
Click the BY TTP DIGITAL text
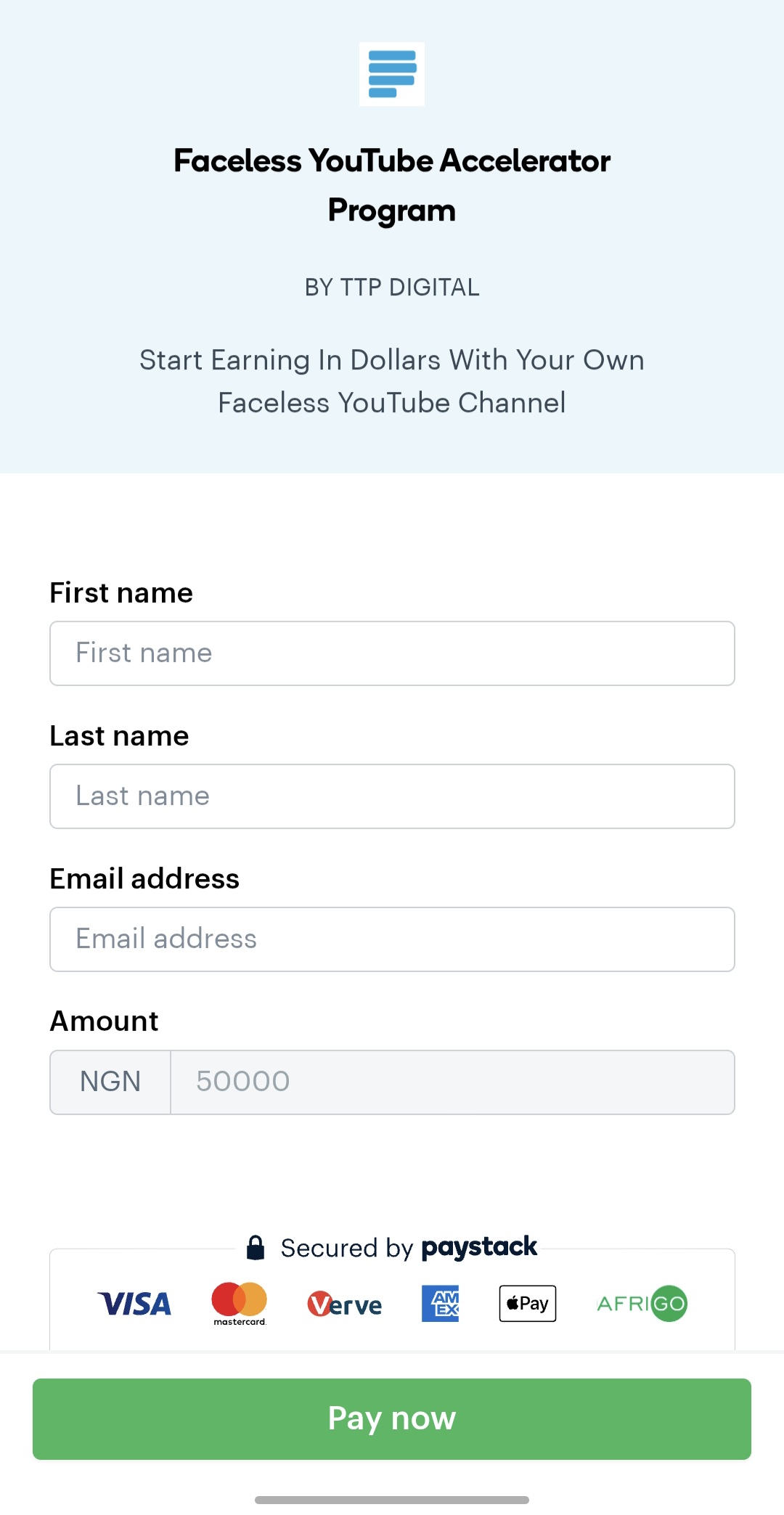391,287
